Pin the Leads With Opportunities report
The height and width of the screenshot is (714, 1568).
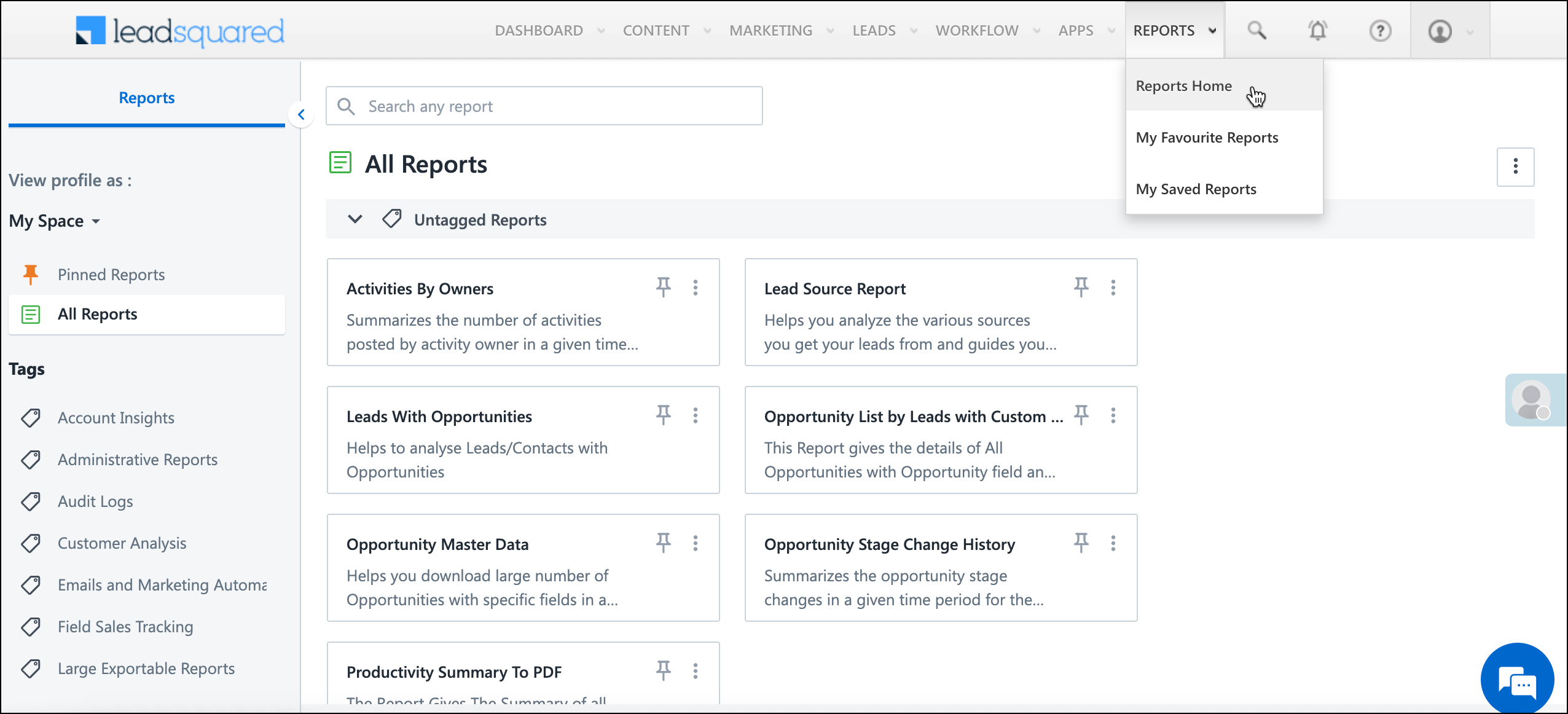(x=663, y=415)
